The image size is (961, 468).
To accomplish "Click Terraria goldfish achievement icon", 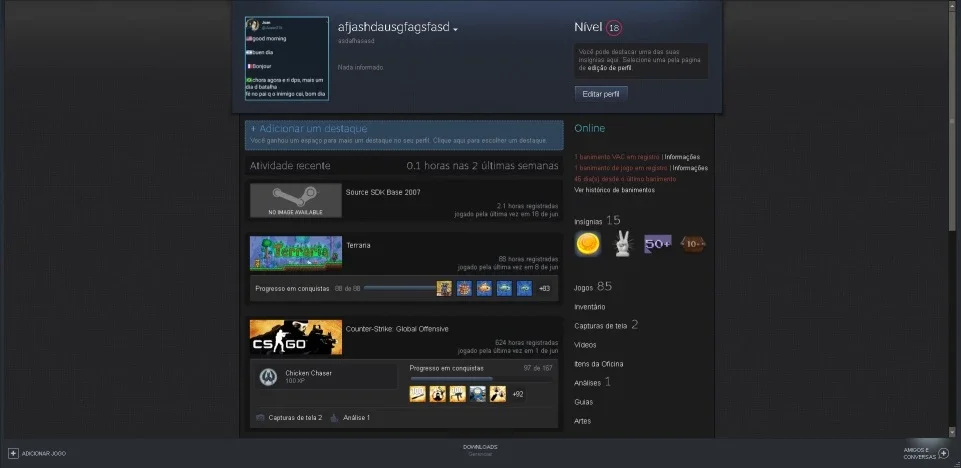I will 484,289.
